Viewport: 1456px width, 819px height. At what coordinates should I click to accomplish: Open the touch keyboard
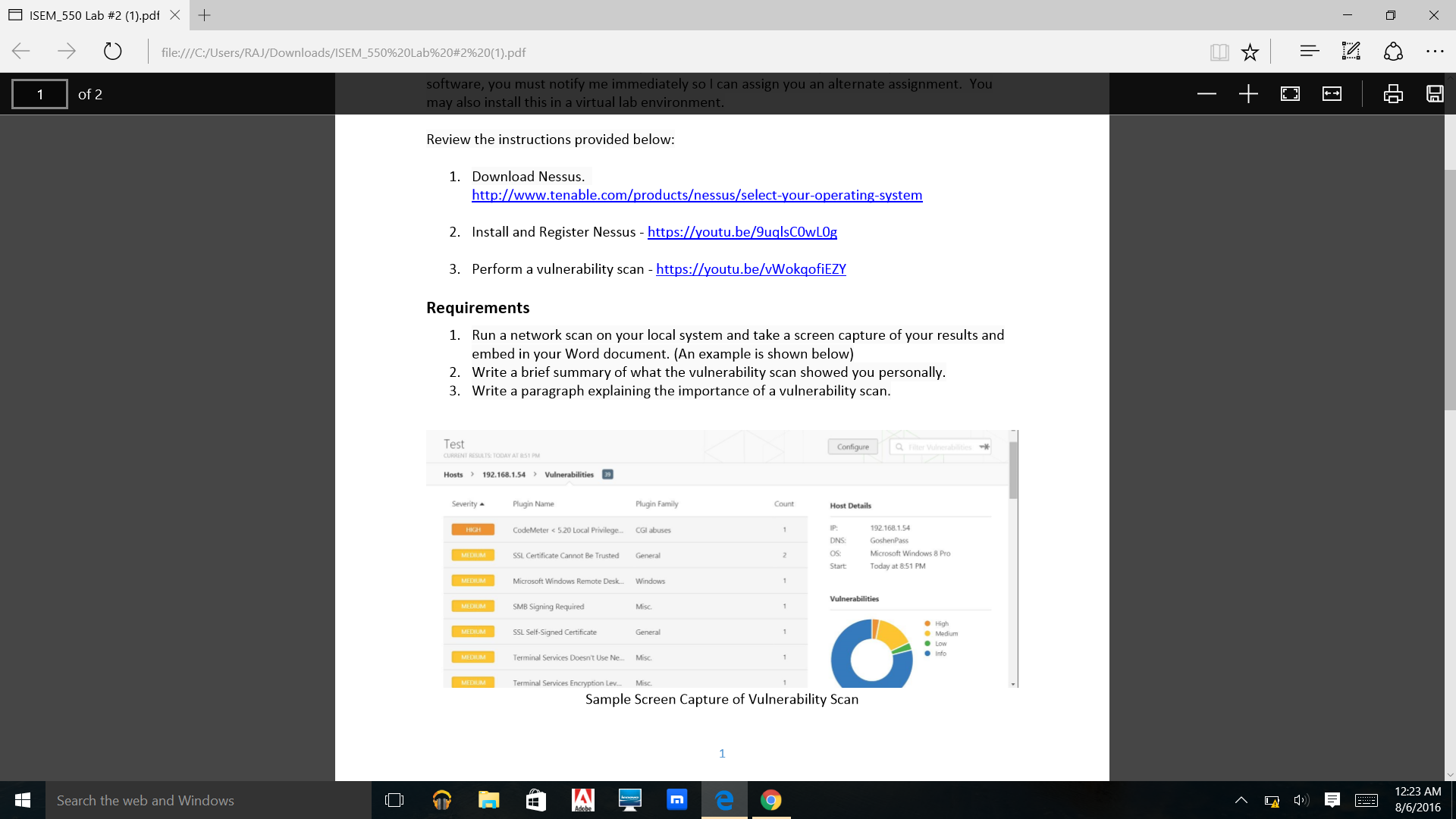pyautogui.click(x=1367, y=800)
